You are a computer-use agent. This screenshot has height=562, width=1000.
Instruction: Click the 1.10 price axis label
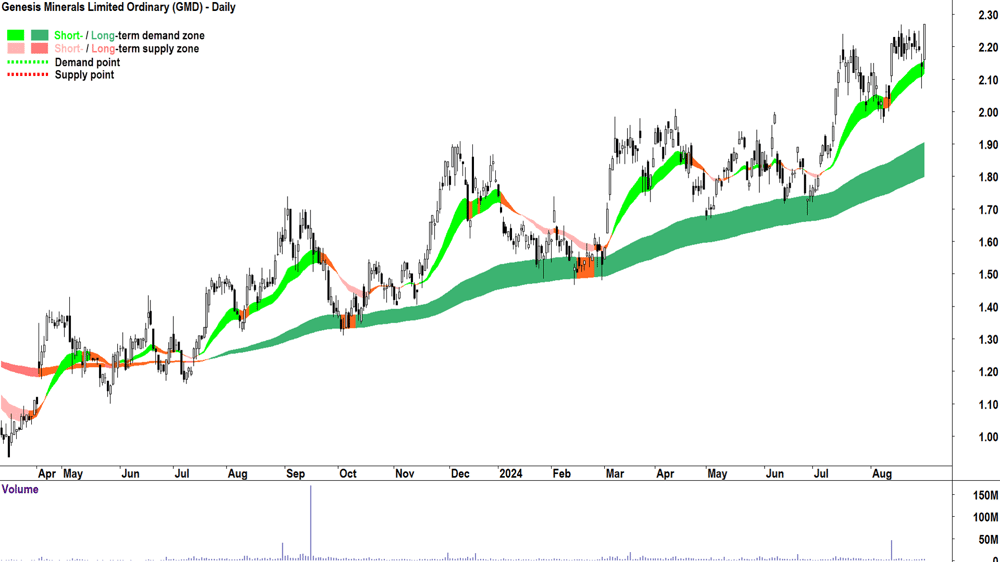(x=987, y=404)
